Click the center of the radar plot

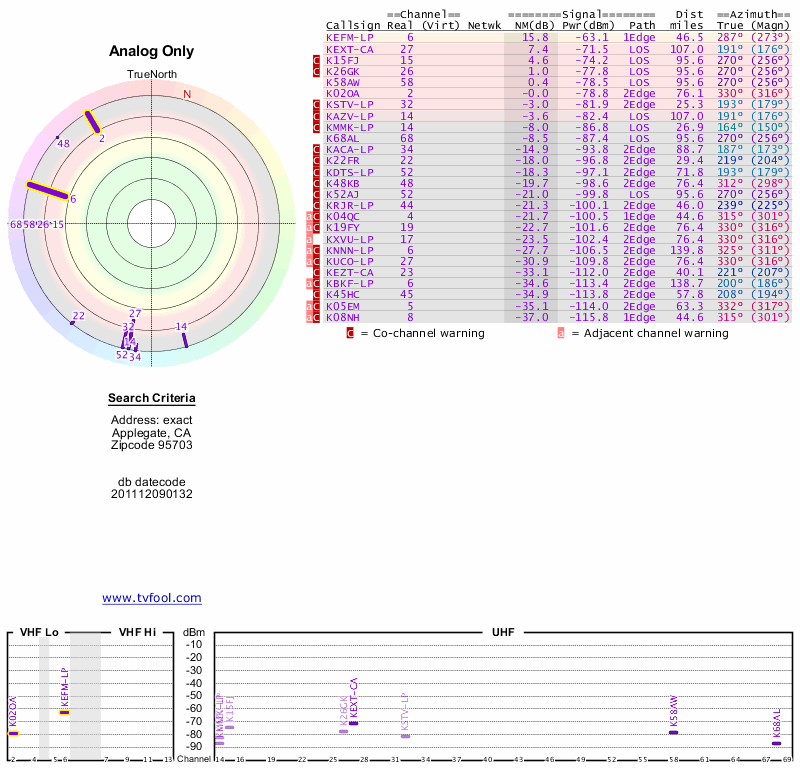(152, 224)
